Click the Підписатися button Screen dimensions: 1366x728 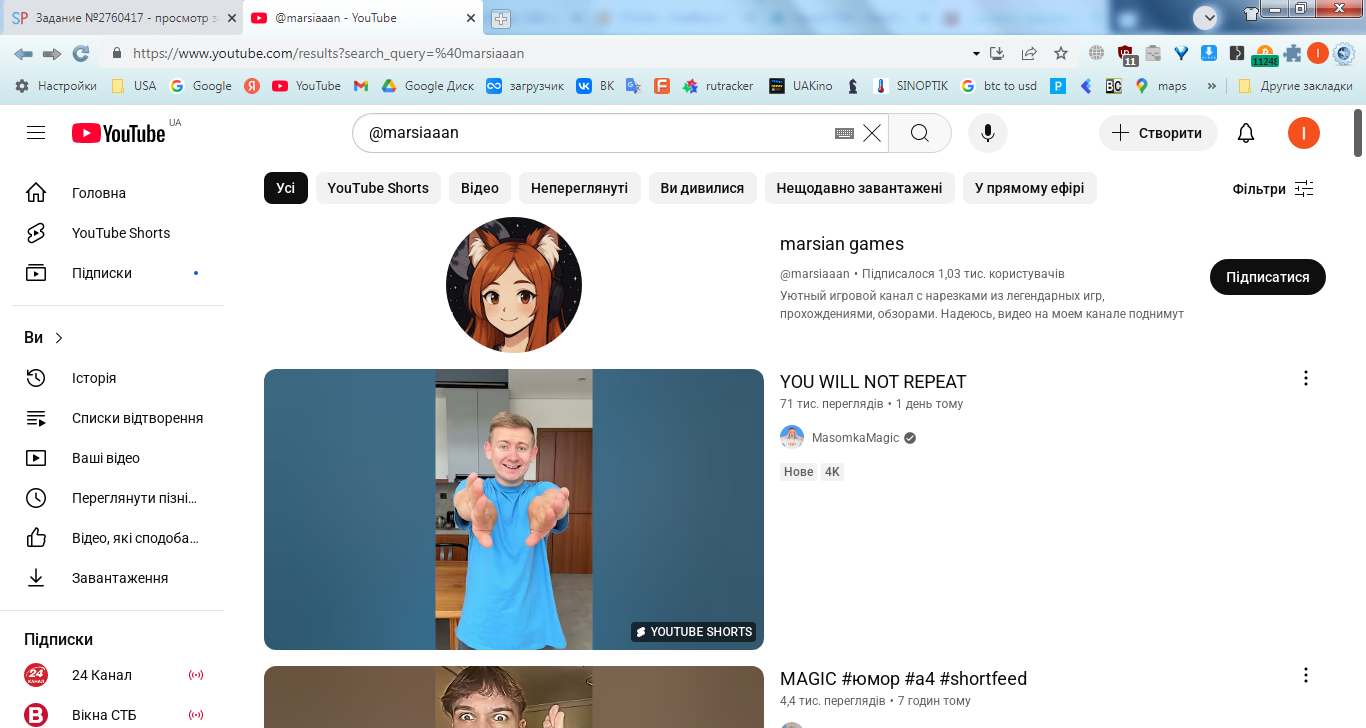coord(1268,277)
